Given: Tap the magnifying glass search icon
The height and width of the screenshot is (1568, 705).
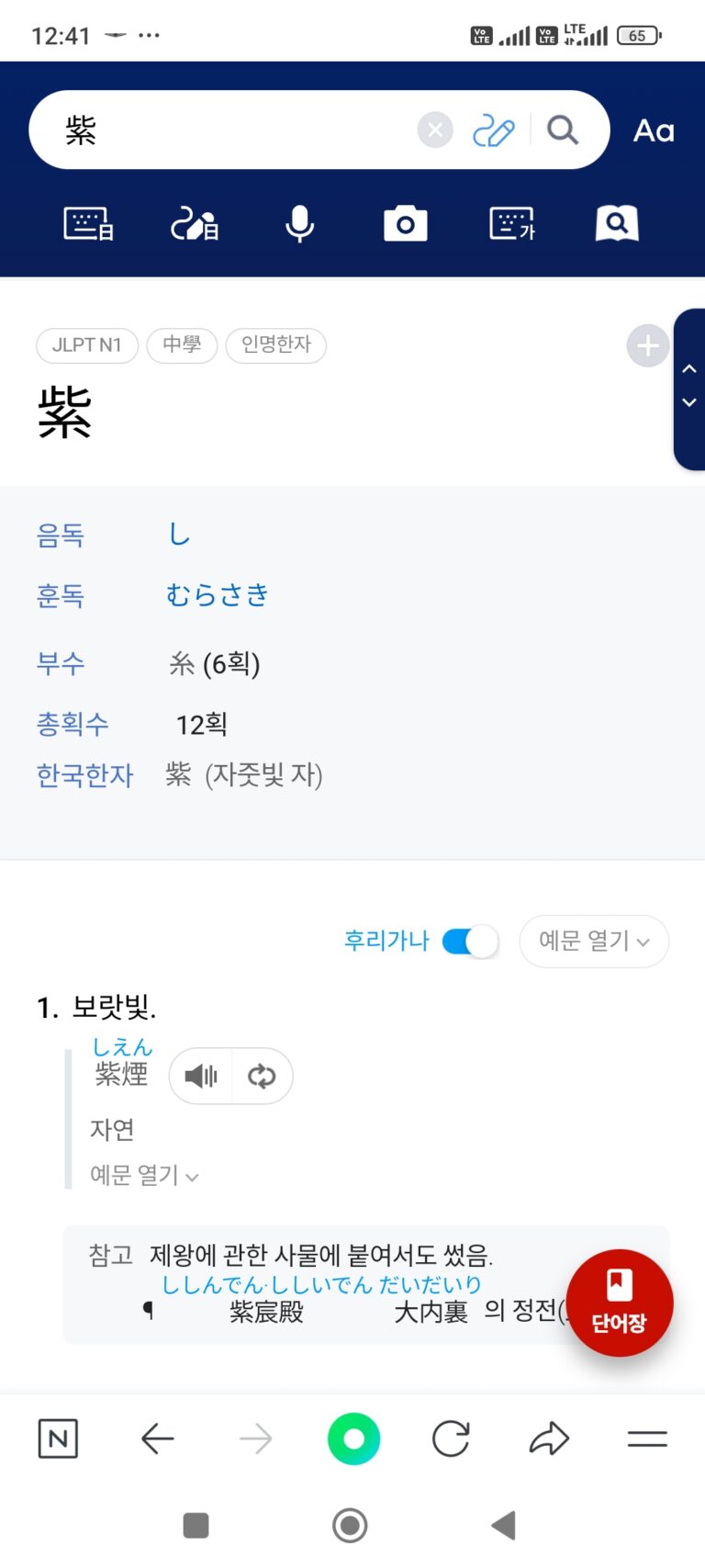Looking at the screenshot, I should pos(563,130).
